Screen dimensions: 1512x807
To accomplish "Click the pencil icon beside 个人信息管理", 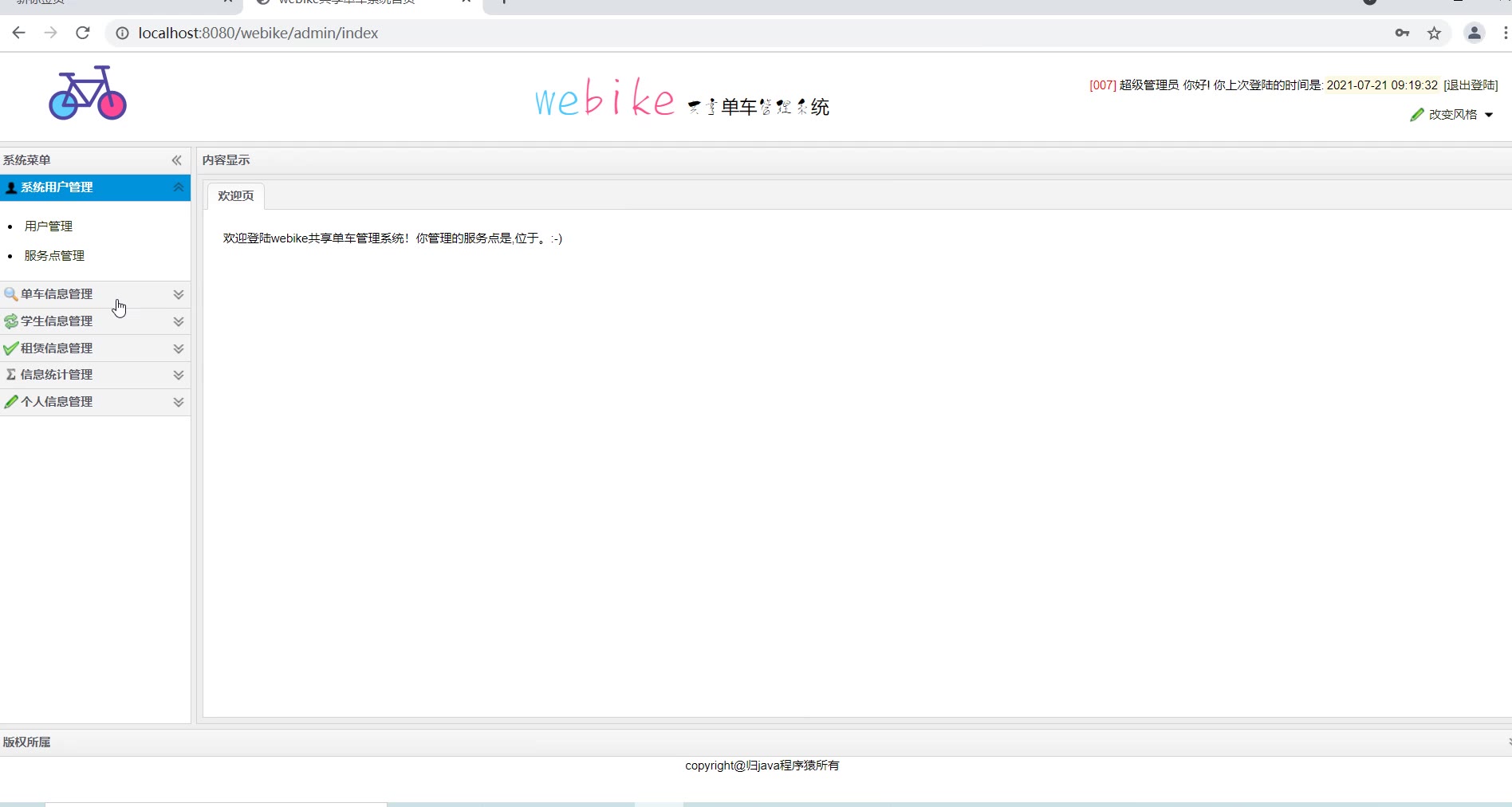I will coord(11,402).
